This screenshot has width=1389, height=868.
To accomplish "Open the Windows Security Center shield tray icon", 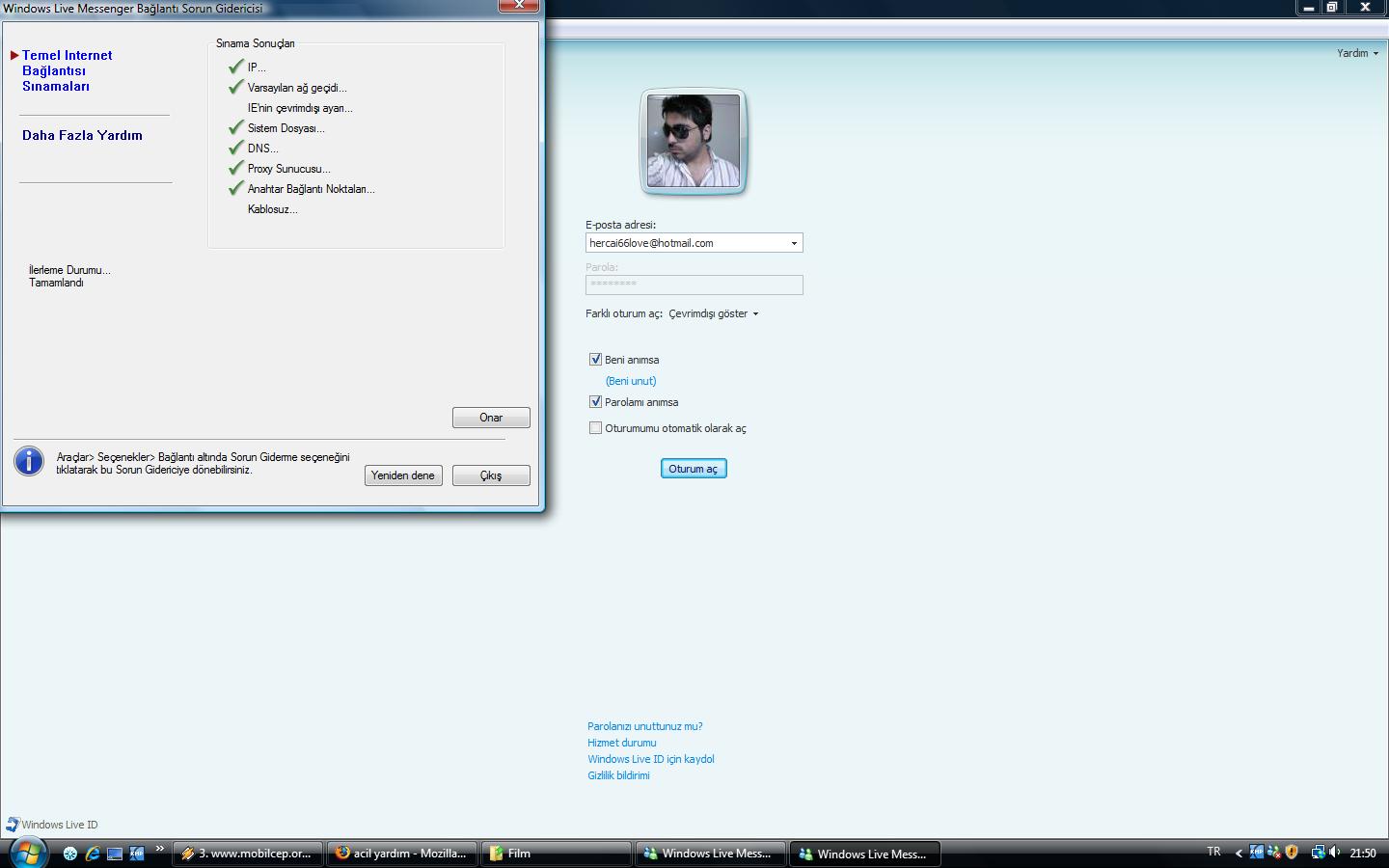I will coord(1292,852).
